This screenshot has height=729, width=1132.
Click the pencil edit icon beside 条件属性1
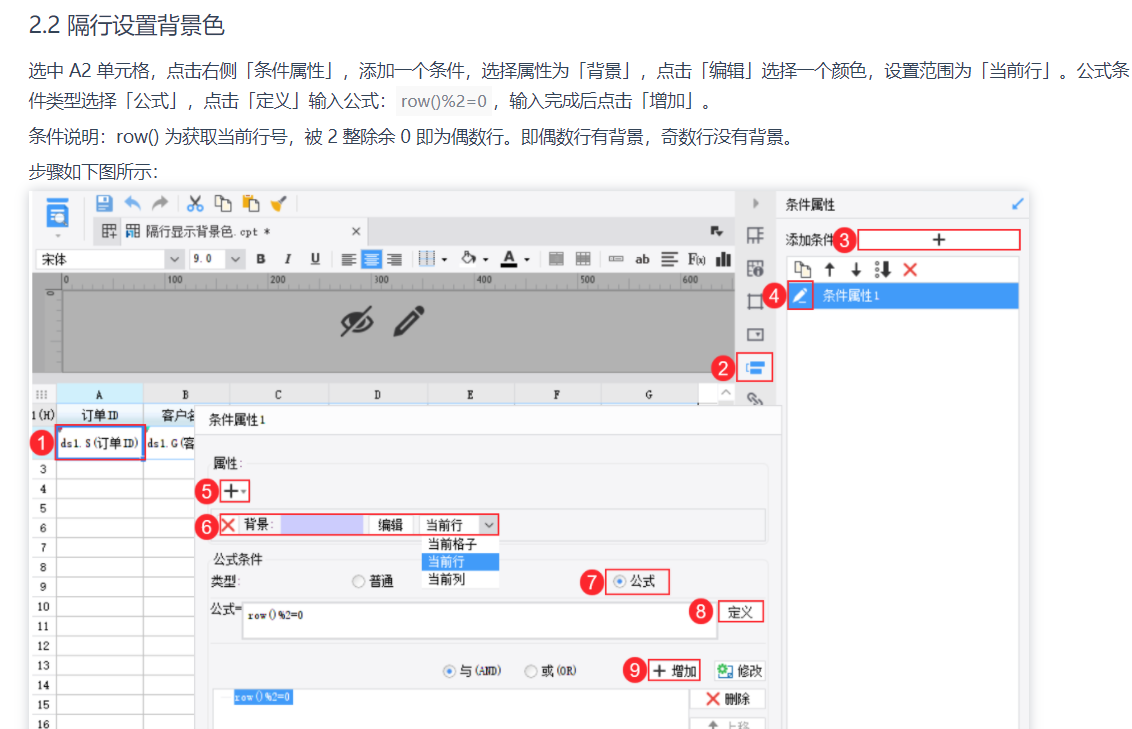(x=800, y=296)
